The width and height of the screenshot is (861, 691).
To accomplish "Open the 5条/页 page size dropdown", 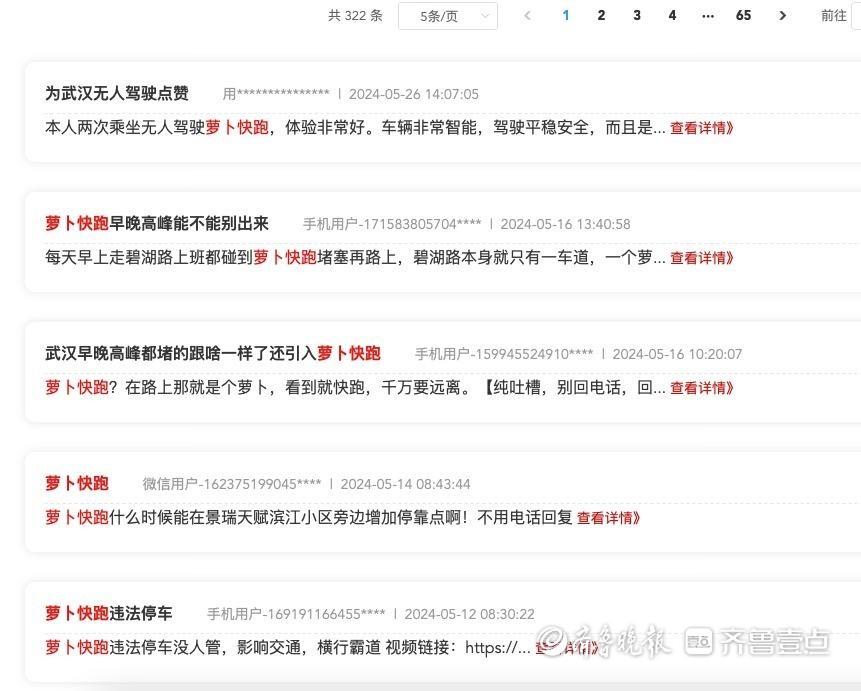I will [x=448, y=16].
